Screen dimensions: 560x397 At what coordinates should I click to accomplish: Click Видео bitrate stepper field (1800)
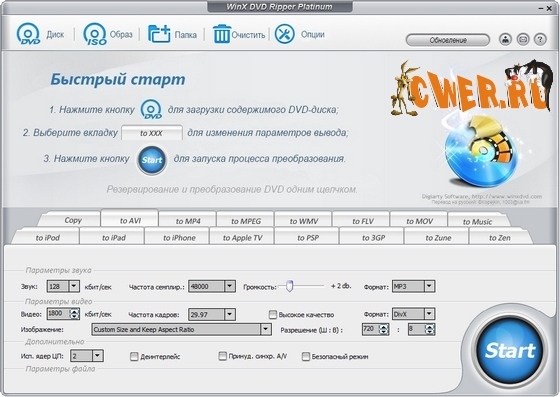coord(63,314)
